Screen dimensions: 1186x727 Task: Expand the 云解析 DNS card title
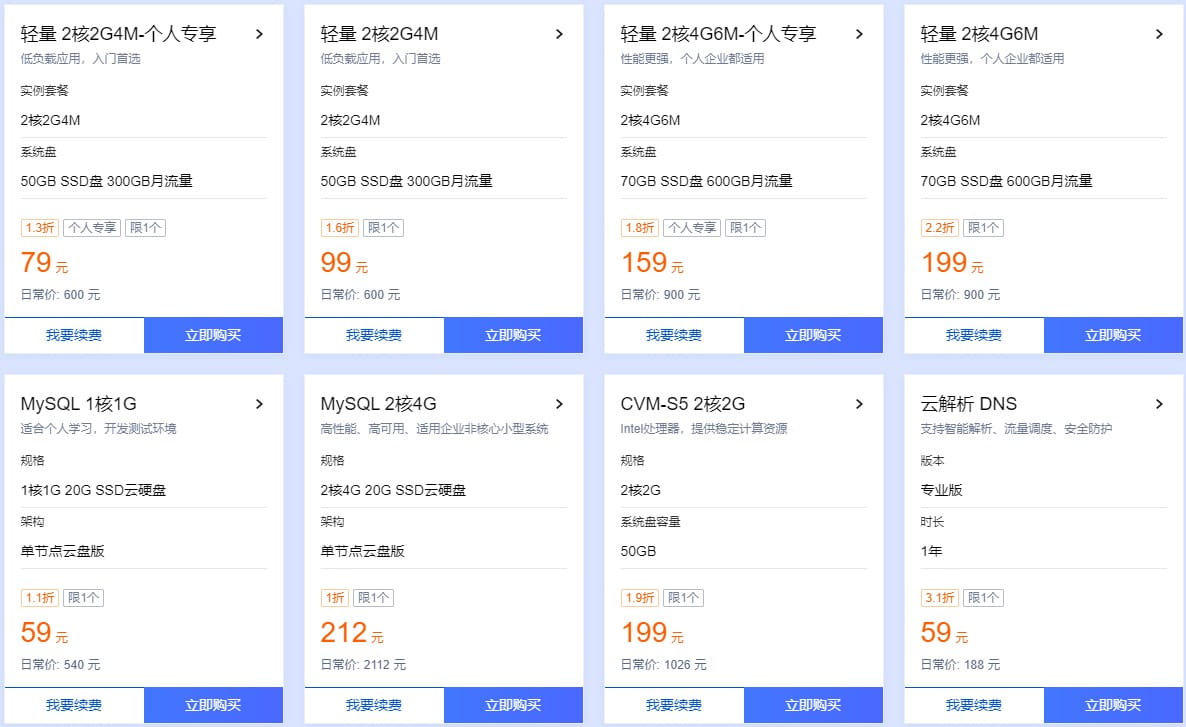pos(966,403)
